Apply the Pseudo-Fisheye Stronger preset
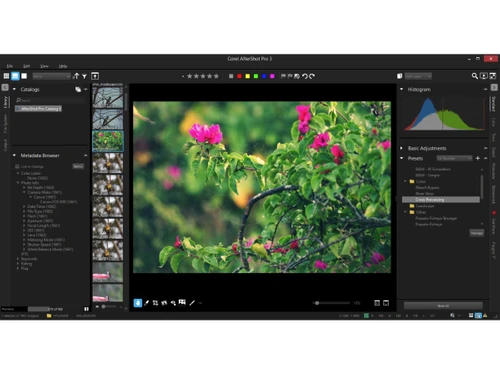The height and width of the screenshot is (375, 500). (x=436, y=218)
